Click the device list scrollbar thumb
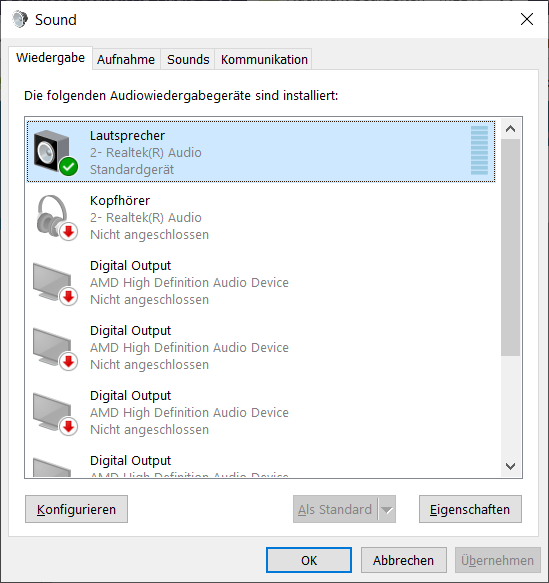This screenshot has width=549, height=583. [x=510, y=247]
